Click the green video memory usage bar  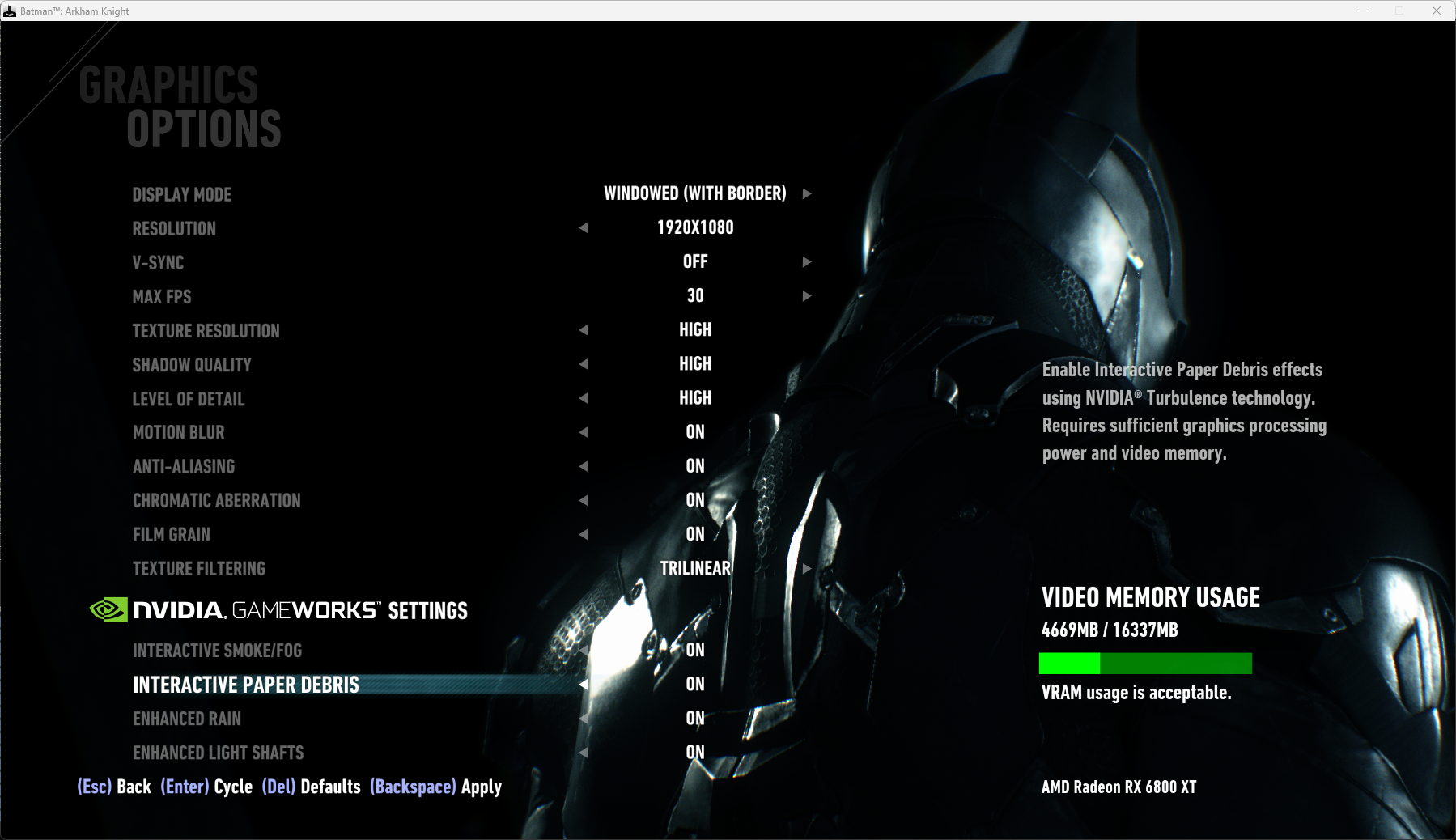1145,664
